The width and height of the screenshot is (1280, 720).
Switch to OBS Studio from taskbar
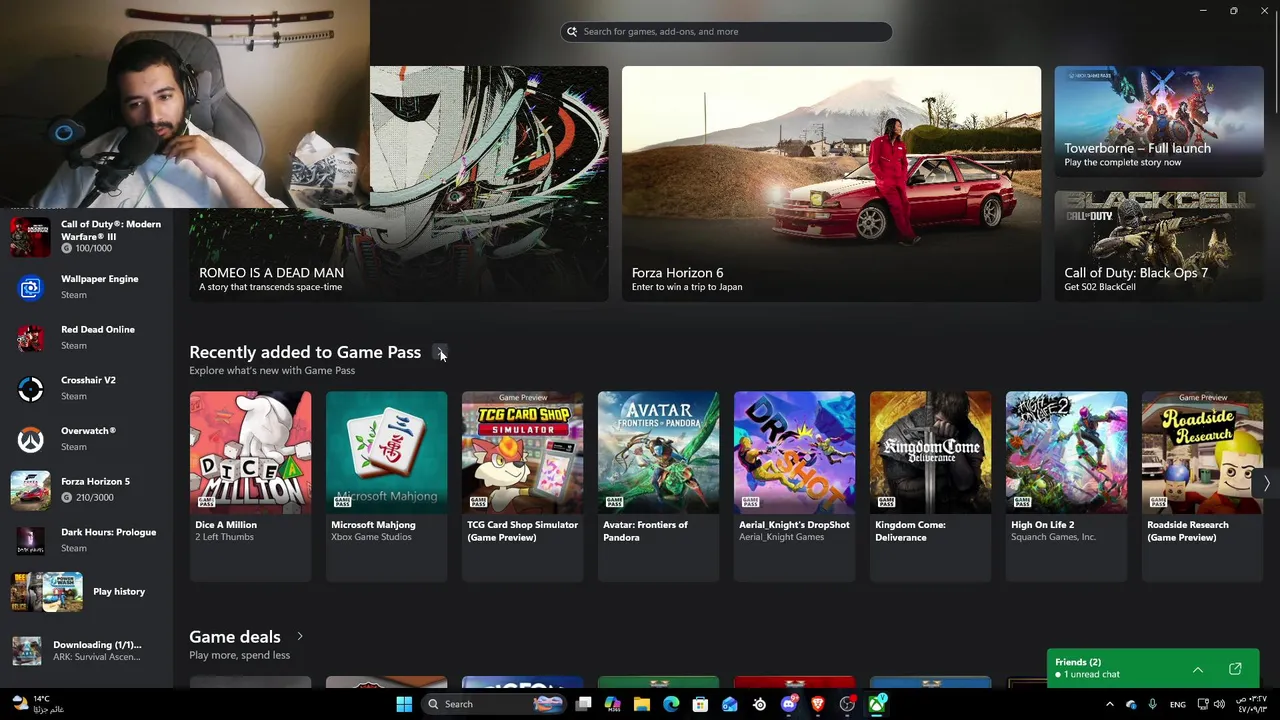(x=847, y=704)
